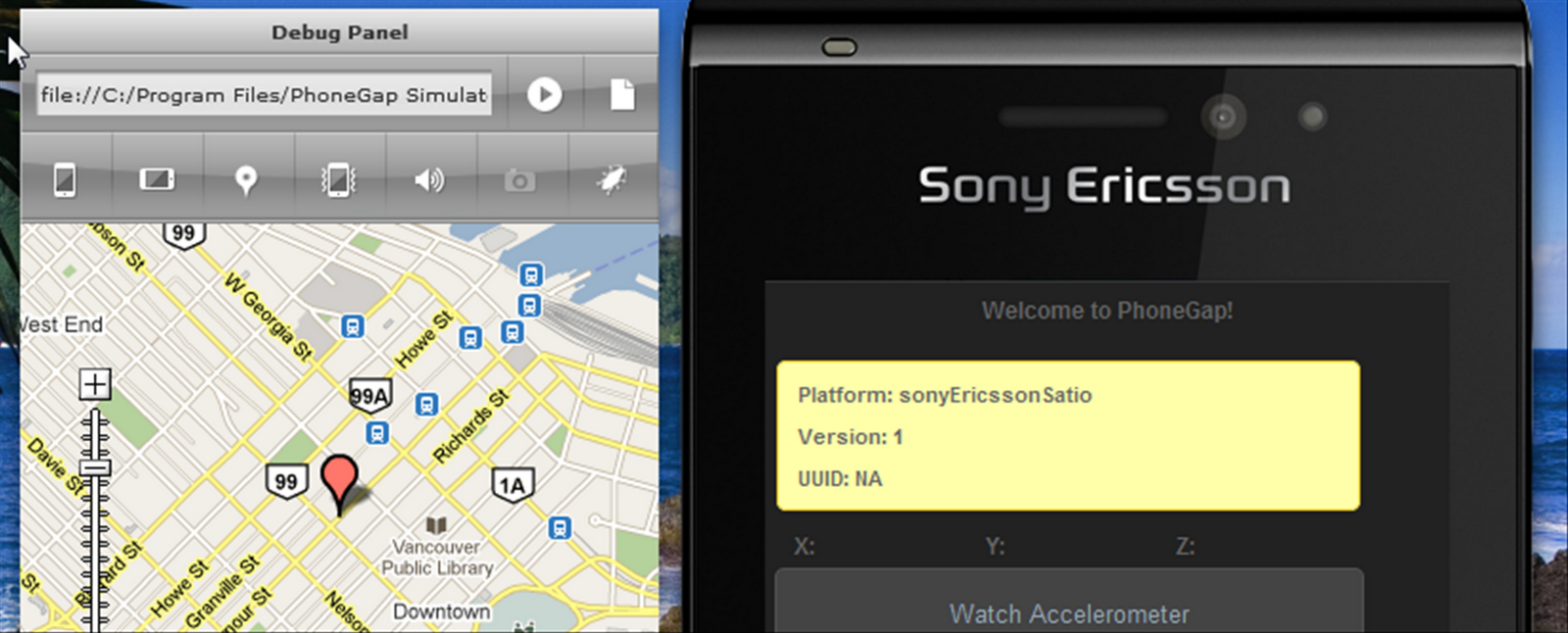Edit the file path URL field
Screen dimensions: 1568x633
pyautogui.click(x=264, y=95)
